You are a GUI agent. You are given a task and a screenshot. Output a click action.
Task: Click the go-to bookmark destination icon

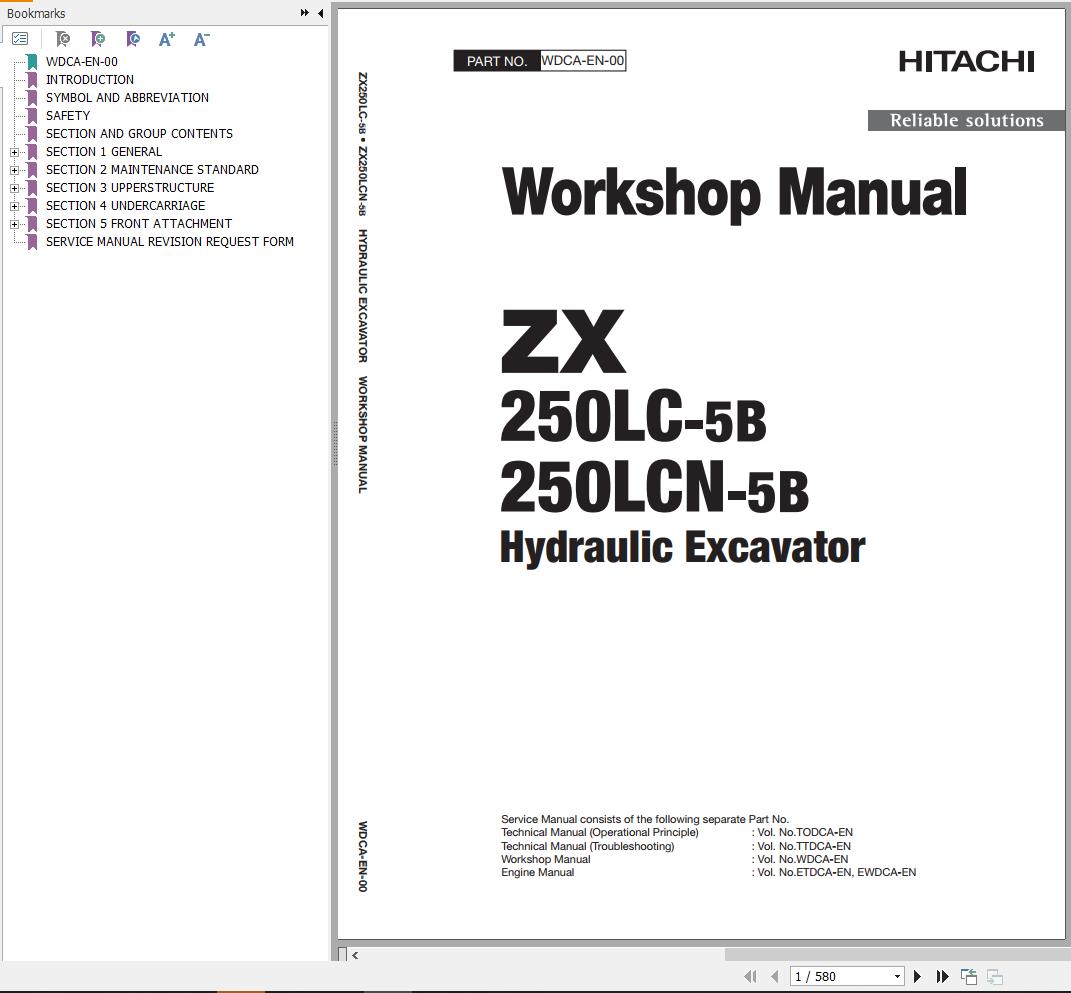133,39
